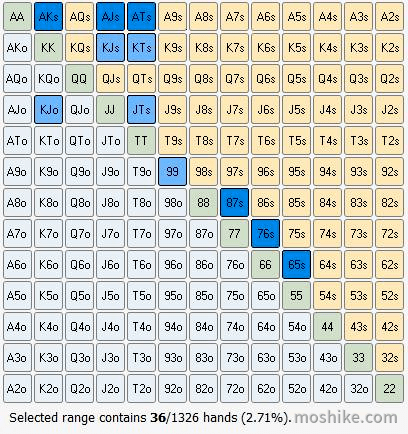Add 98o to the range
This screenshot has height=434, width=408.
click(x=172, y=203)
